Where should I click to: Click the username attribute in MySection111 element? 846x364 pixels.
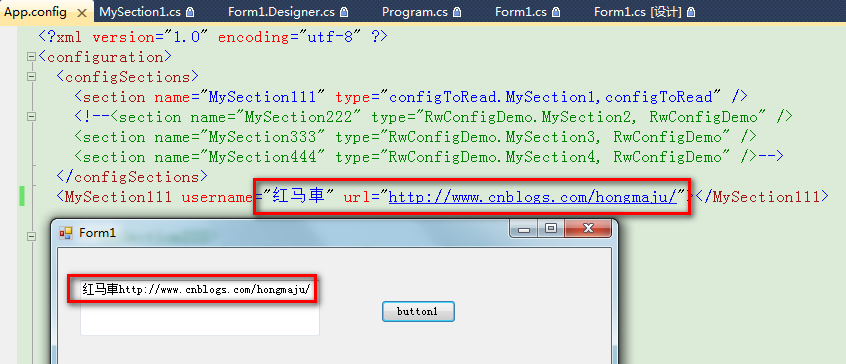tap(217, 197)
